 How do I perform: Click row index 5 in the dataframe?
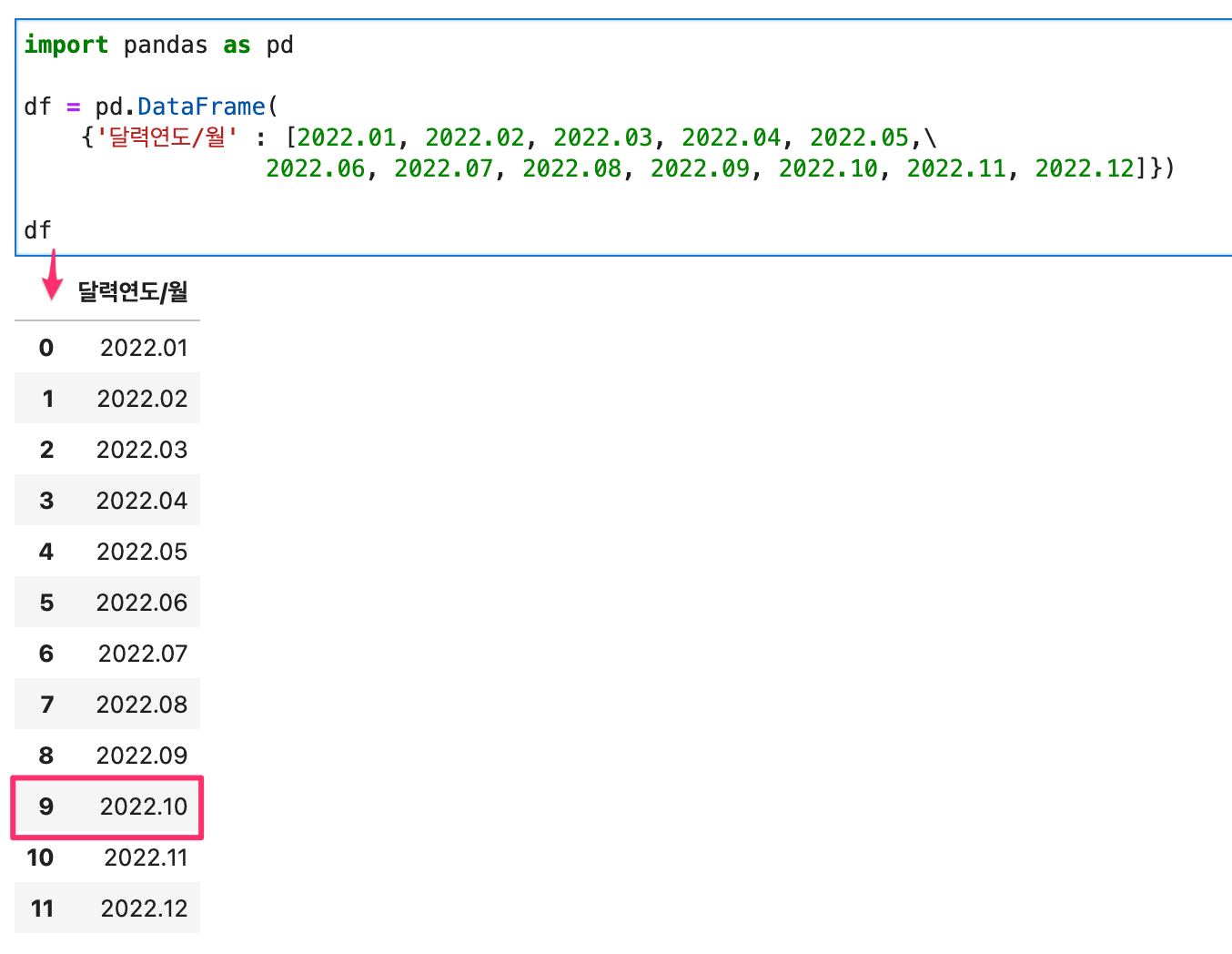[x=46, y=603]
